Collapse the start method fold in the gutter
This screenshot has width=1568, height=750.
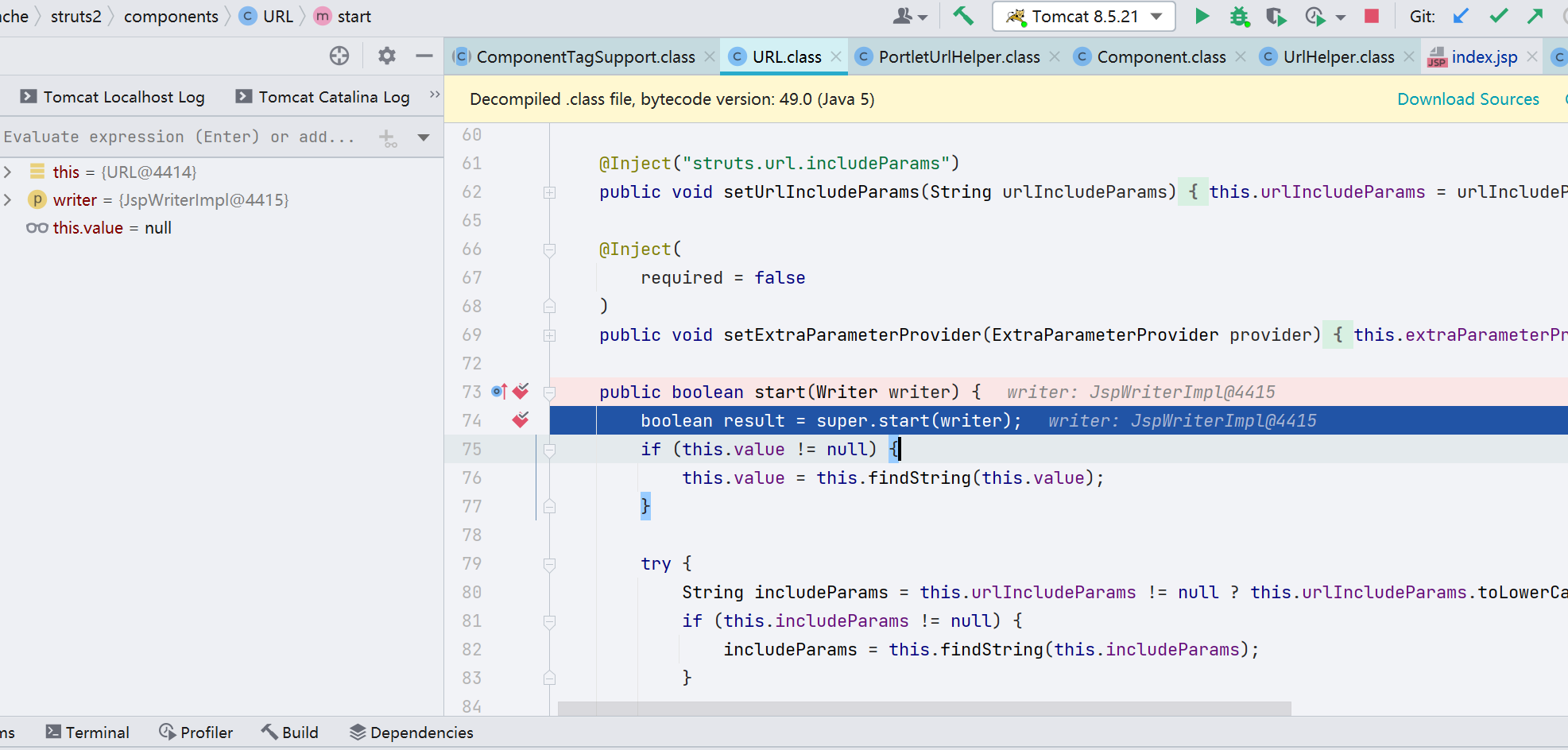pos(549,392)
